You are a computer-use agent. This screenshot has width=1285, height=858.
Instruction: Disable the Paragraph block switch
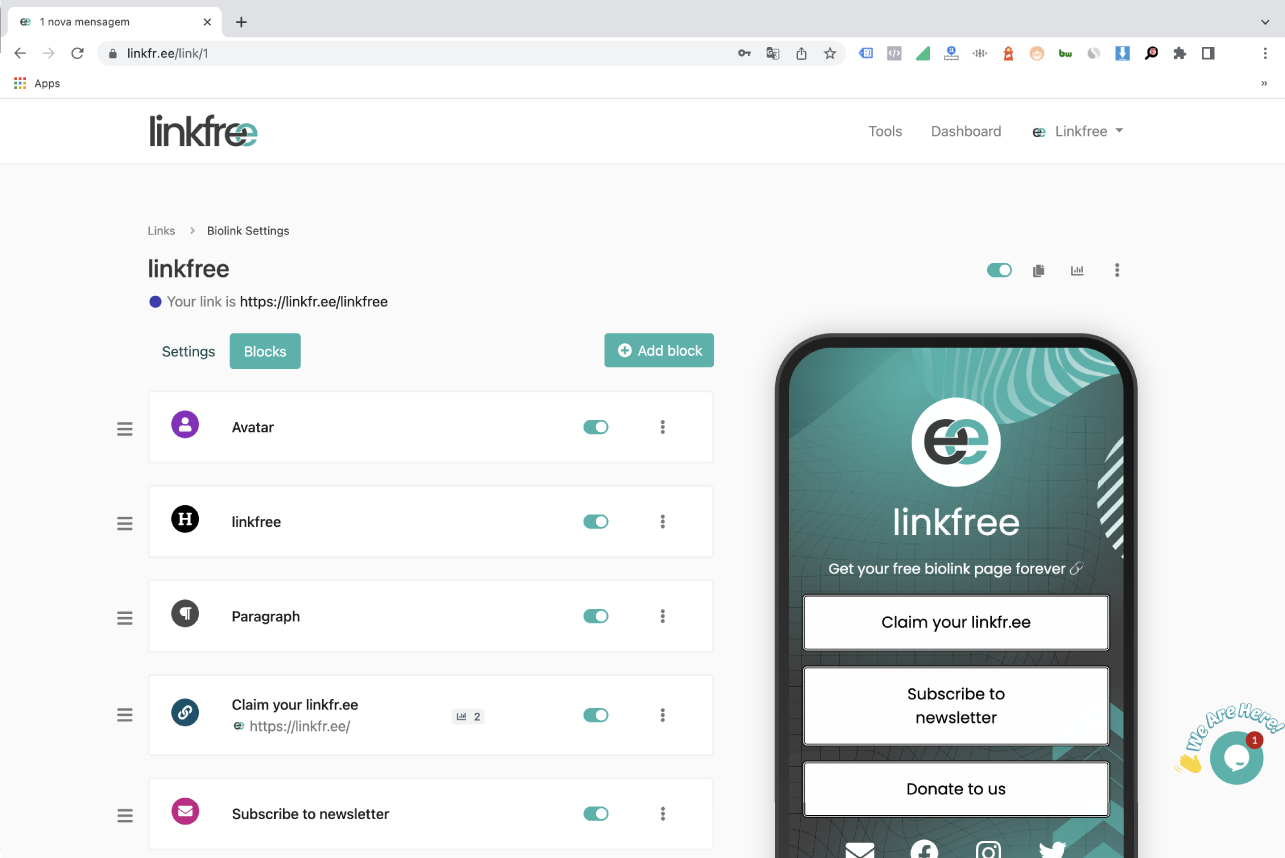pos(596,616)
